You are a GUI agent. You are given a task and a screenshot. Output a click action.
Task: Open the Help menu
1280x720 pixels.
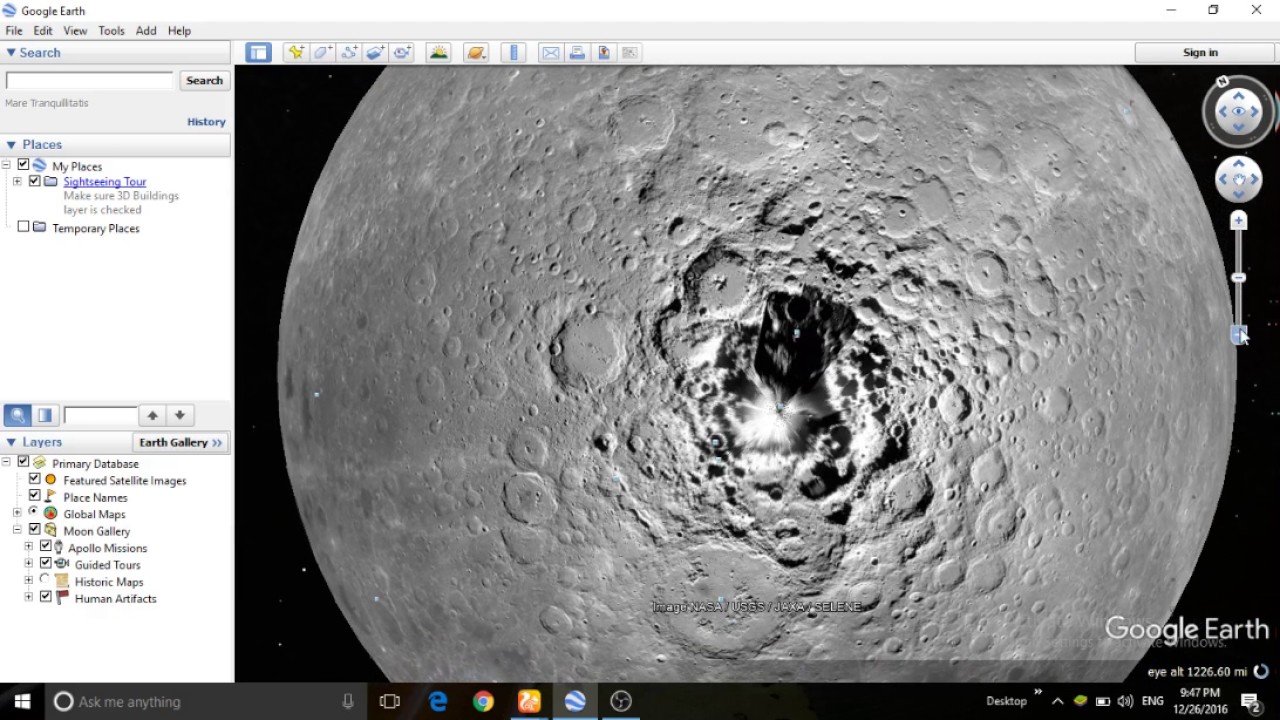click(x=179, y=31)
